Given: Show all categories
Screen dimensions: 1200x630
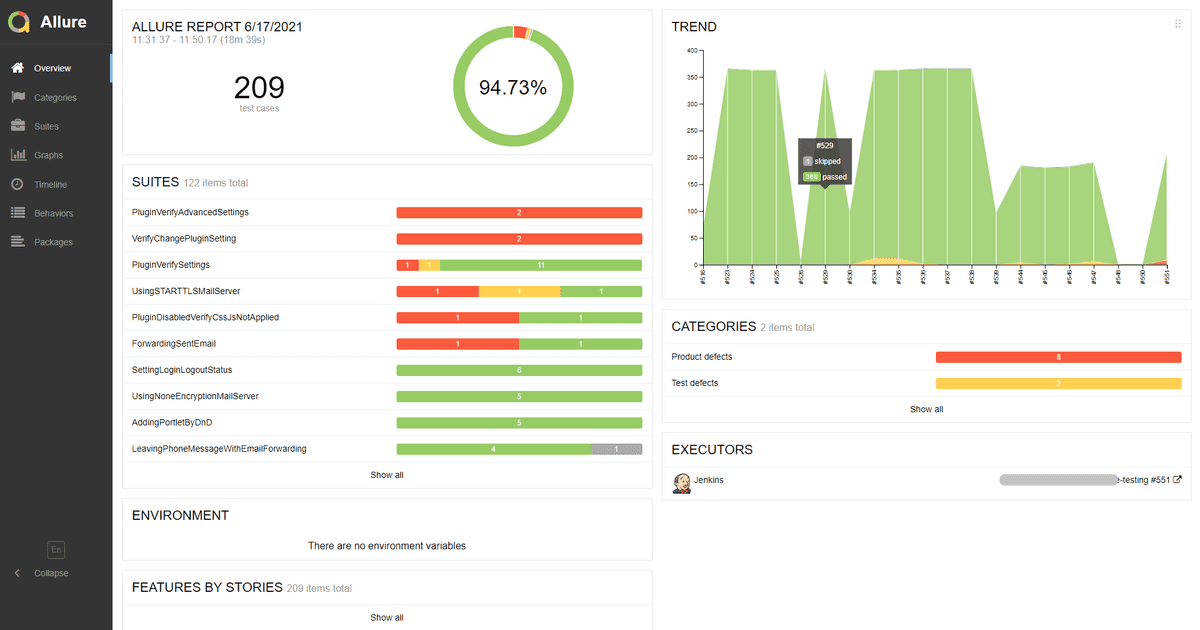Looking at the screenshot, I should [x=926, y=409].
